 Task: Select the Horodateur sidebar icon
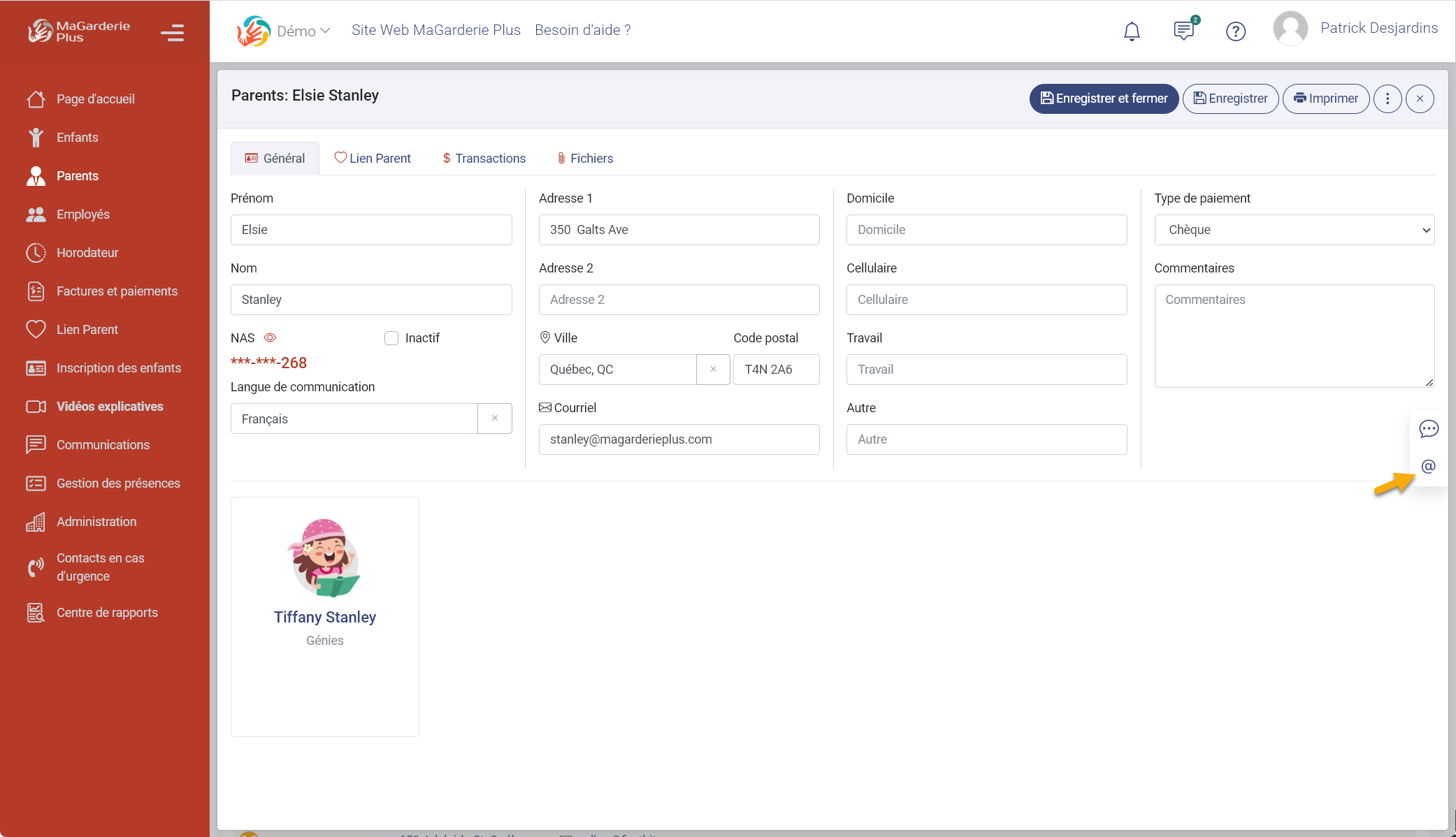tap(36, 252)
